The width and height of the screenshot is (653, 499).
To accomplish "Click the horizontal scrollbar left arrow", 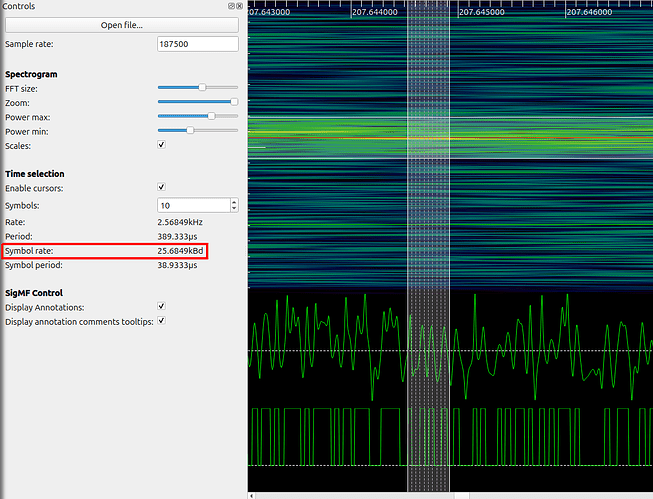I will 252,496.
